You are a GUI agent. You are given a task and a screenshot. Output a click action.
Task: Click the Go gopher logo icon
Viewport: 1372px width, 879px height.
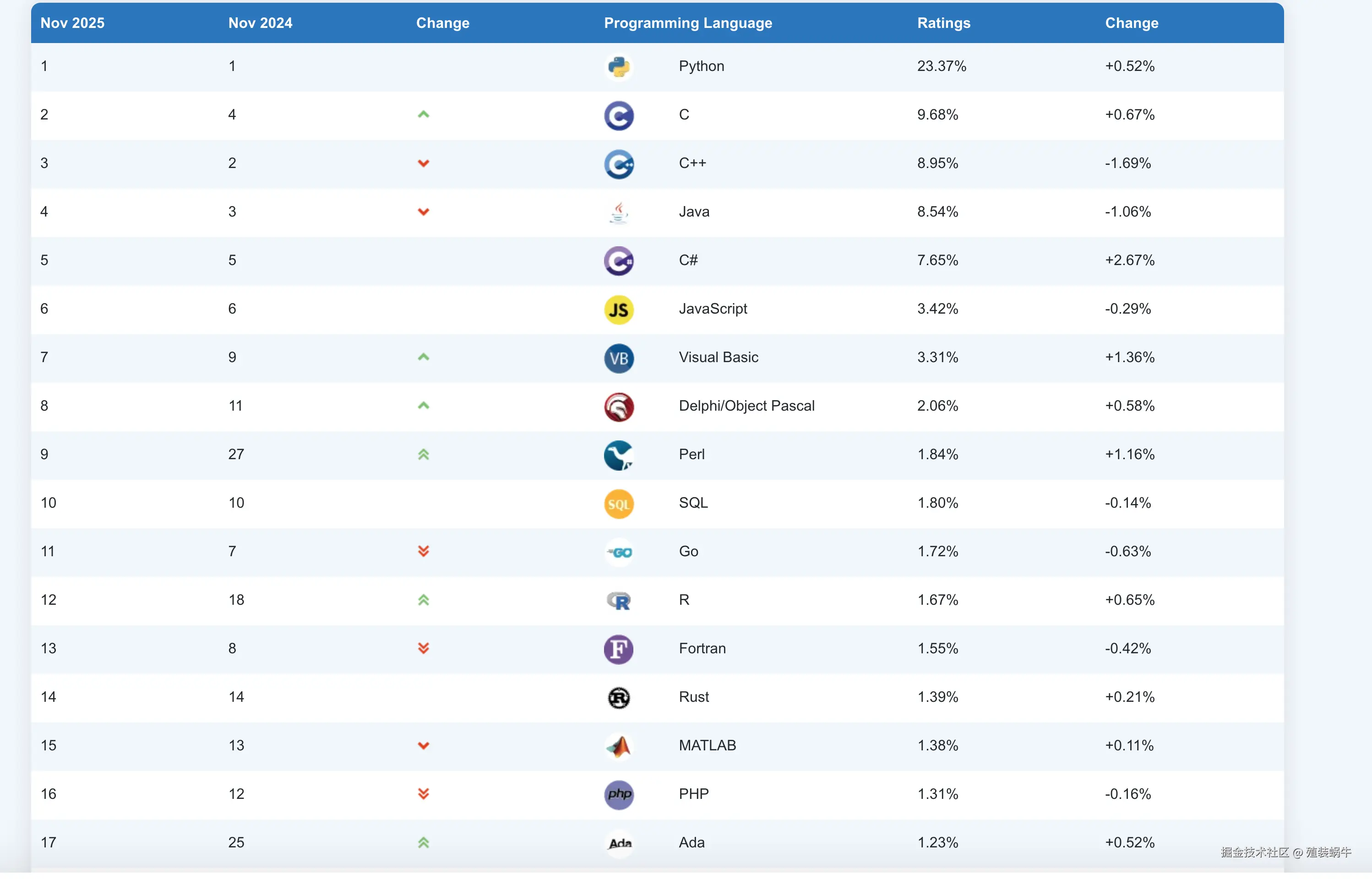(x=619, y=553)
